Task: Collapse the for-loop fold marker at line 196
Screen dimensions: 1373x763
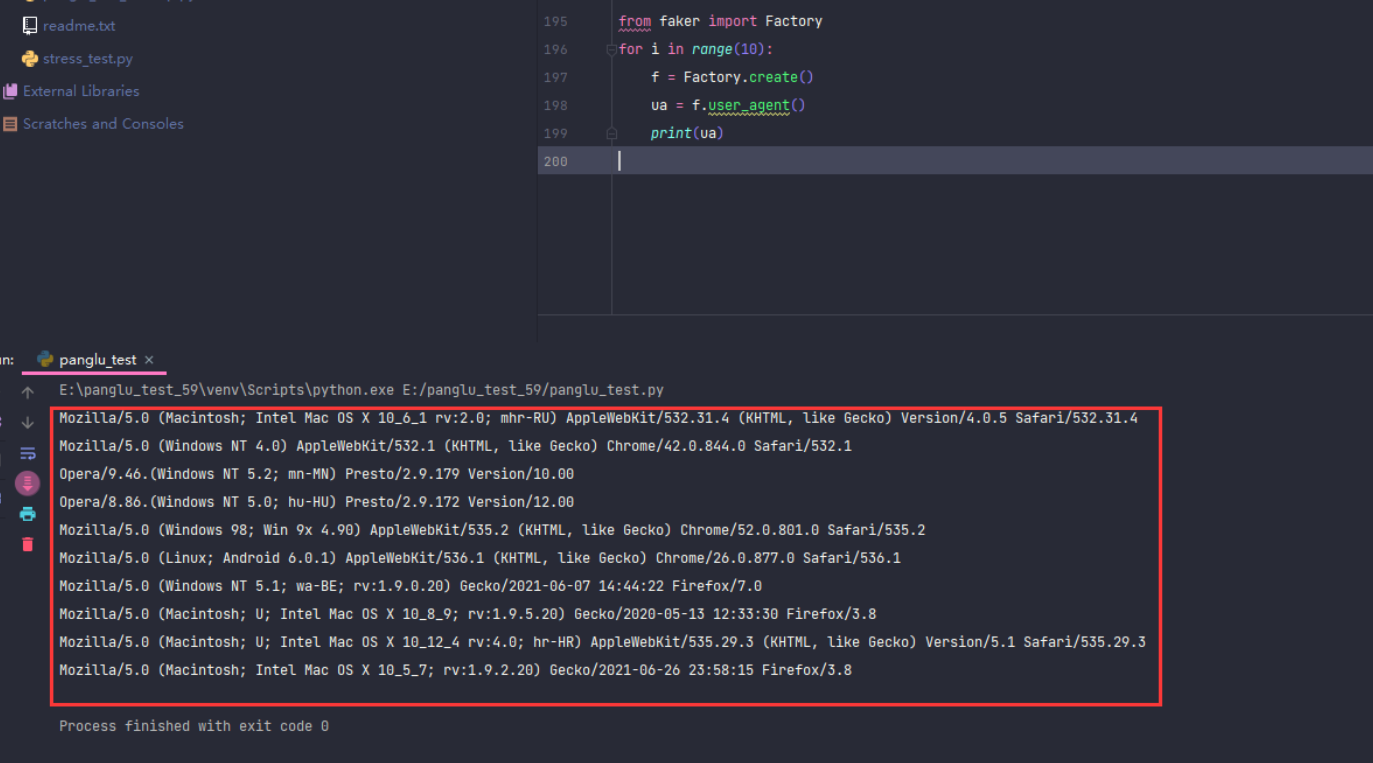Action: coord(611,49)
